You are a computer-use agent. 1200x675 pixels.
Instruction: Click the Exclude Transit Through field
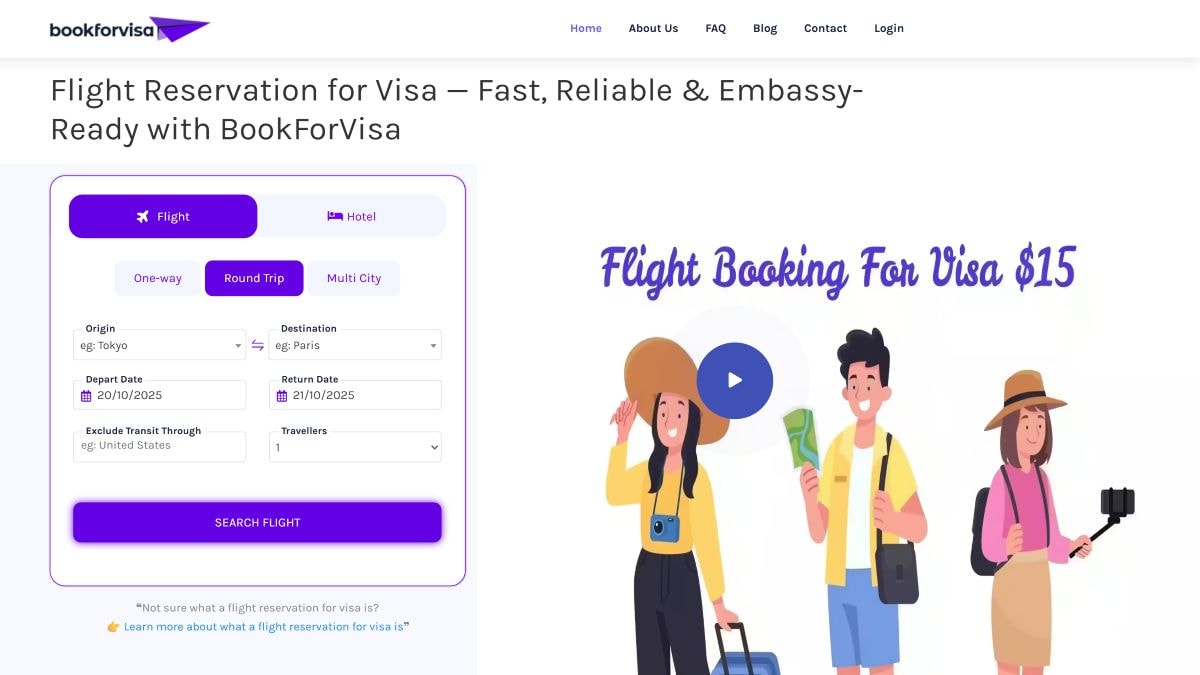click(x=159, y=447)
